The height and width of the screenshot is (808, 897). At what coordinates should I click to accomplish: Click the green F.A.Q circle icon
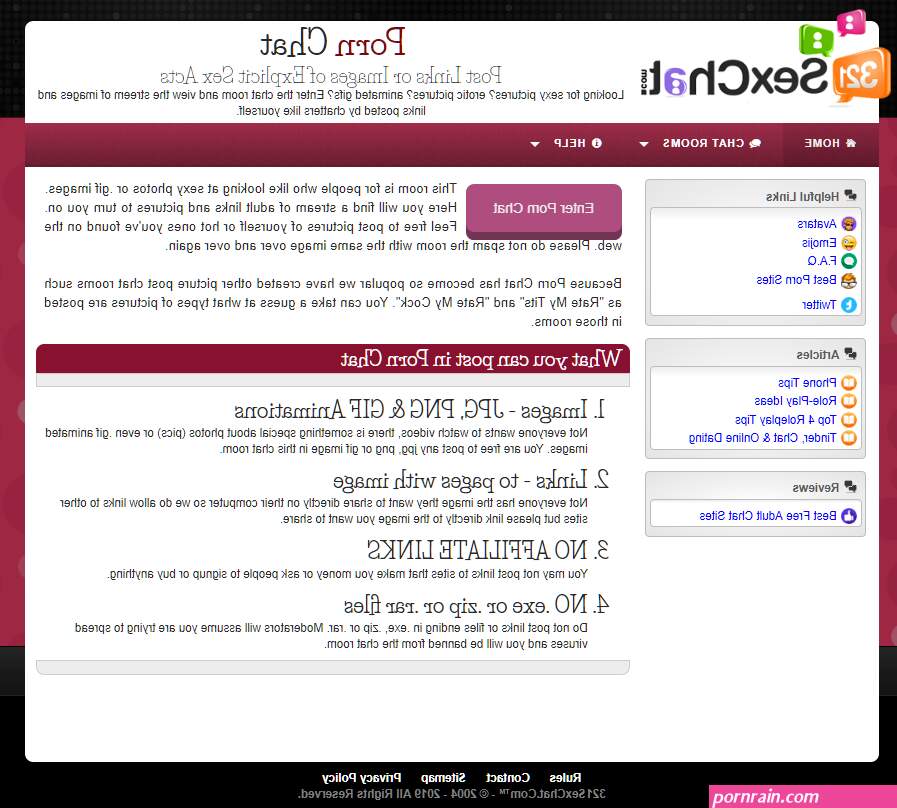(x=849, y=261)
